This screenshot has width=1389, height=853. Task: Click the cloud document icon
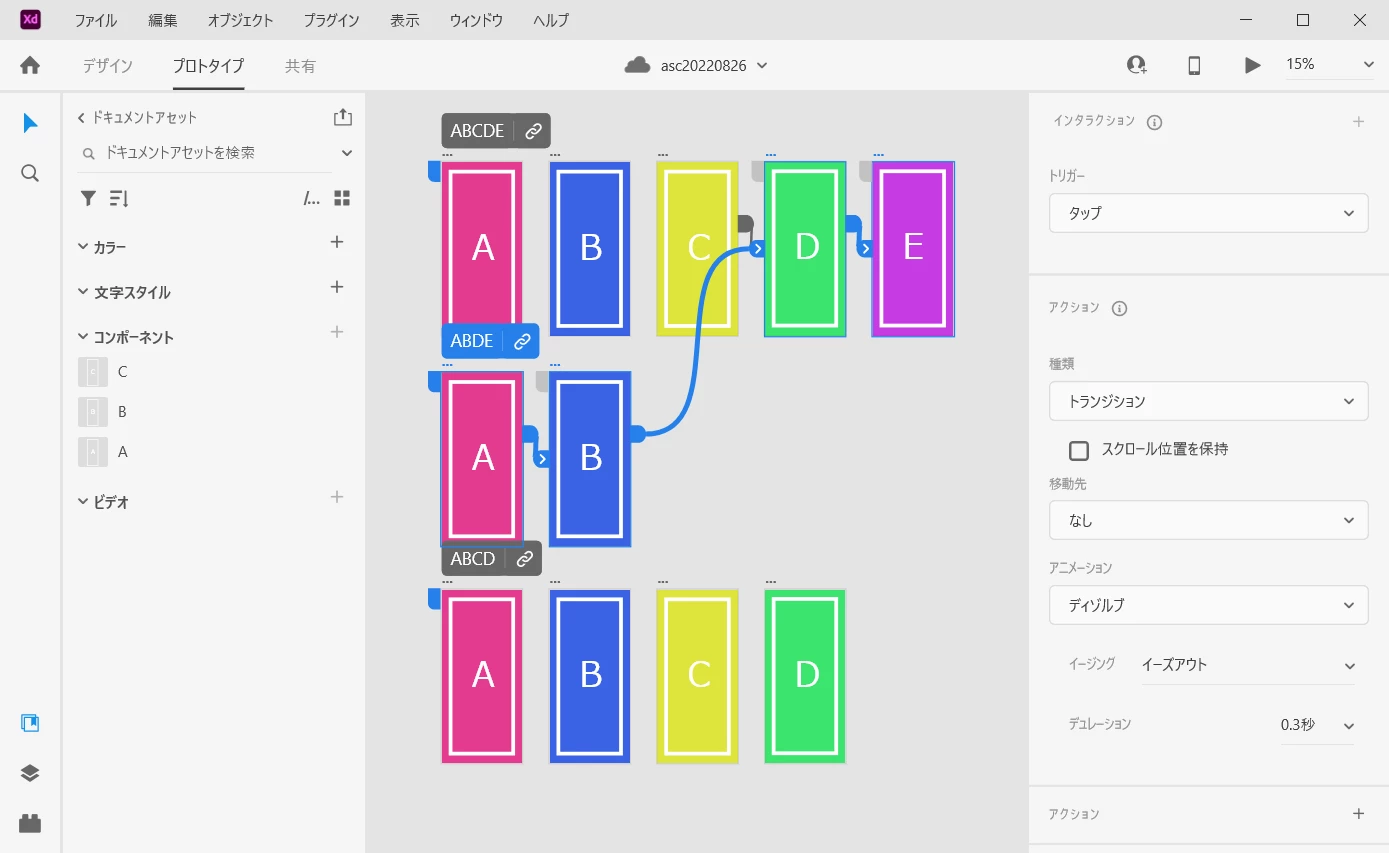click(637, 65)
